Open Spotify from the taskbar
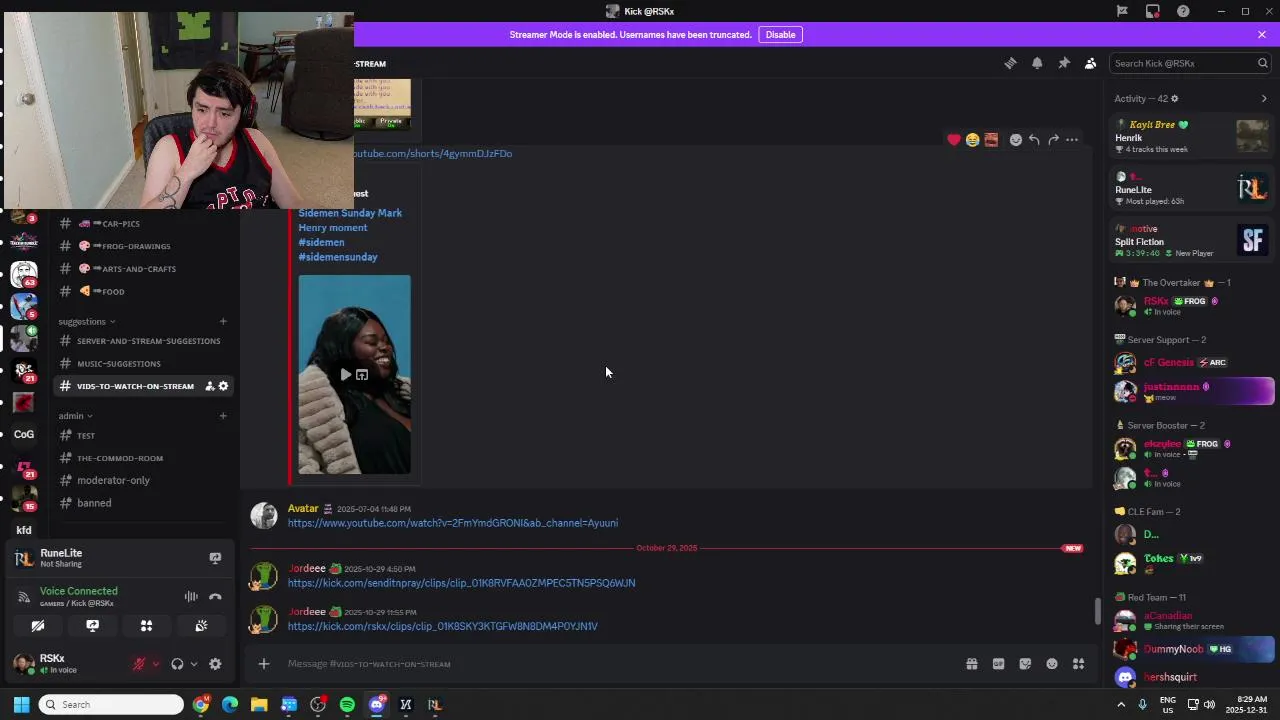The height and width of the screenshot is (720, 1280). pyautogui.click(x=347, y=705)
